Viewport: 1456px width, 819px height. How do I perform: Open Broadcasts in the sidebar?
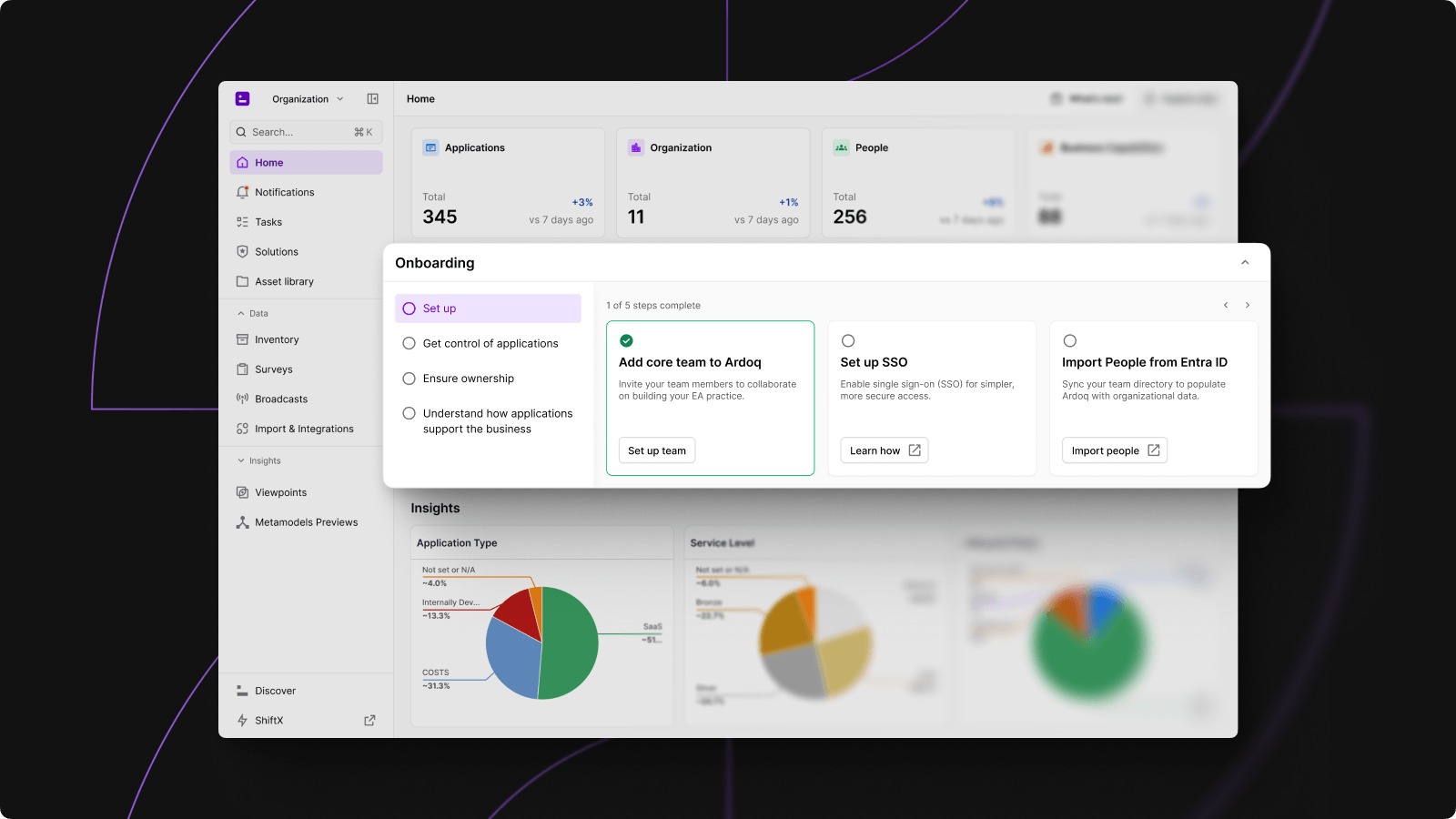point(280,399)
